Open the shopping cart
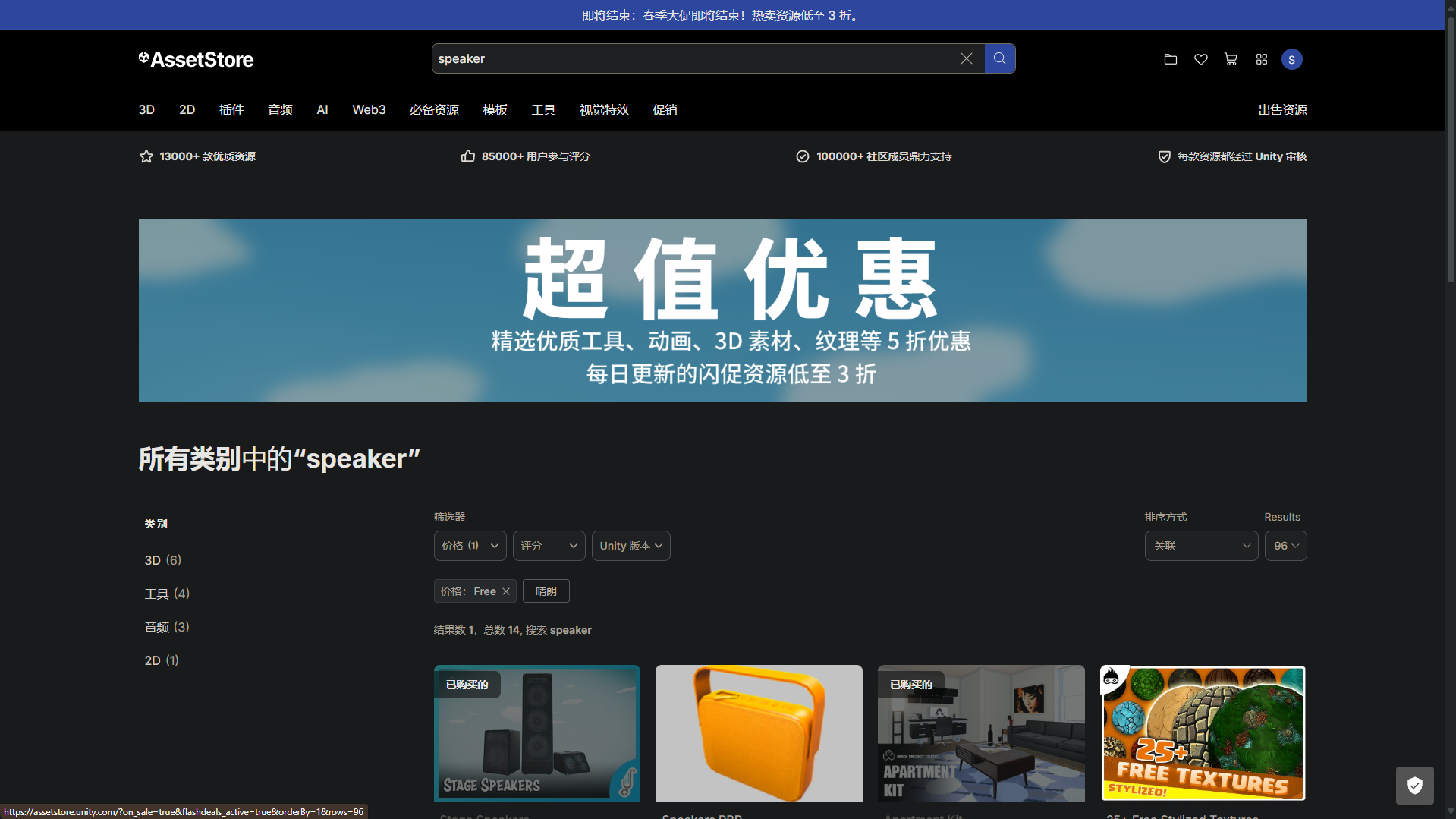Viewport: 1456px width, 819px height. 1231,59
